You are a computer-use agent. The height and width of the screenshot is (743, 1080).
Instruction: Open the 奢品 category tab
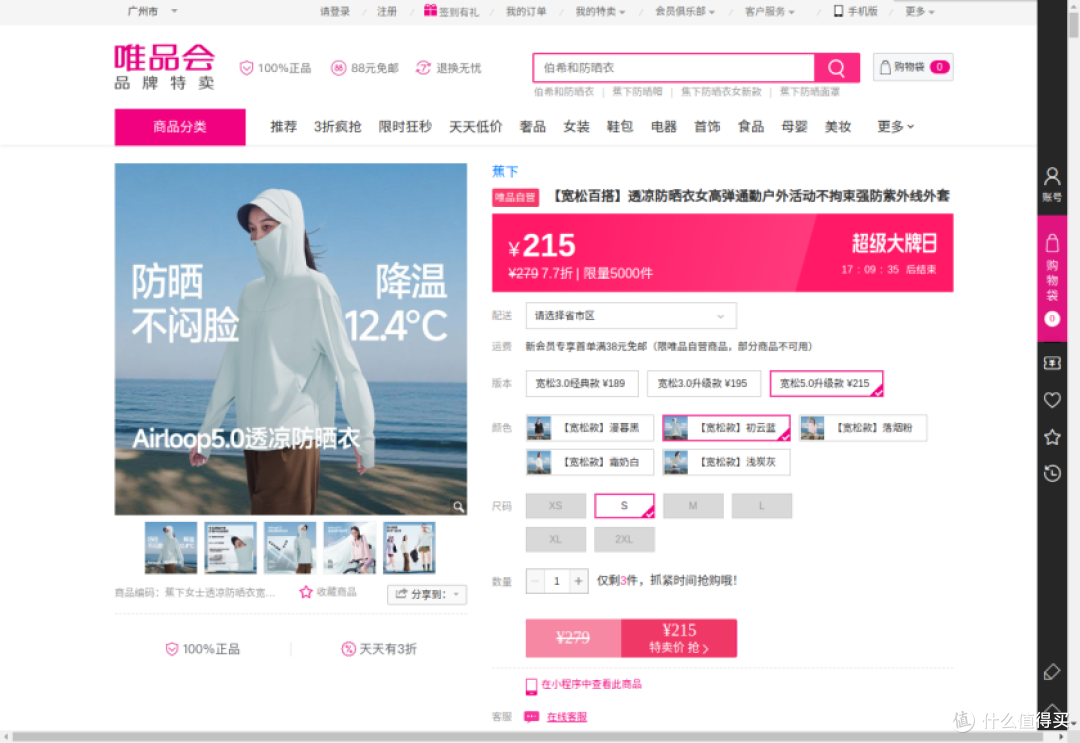532,126
